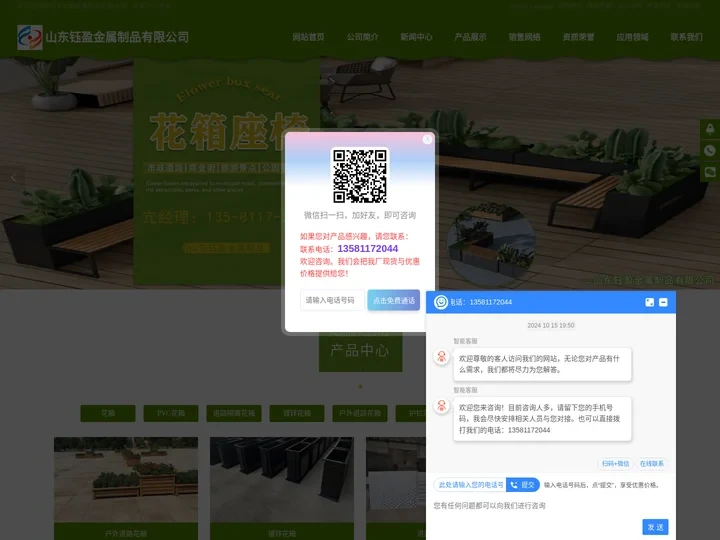Select the 花箱 product category tab
Screen dimensions: 720x540
pos(108,413)
